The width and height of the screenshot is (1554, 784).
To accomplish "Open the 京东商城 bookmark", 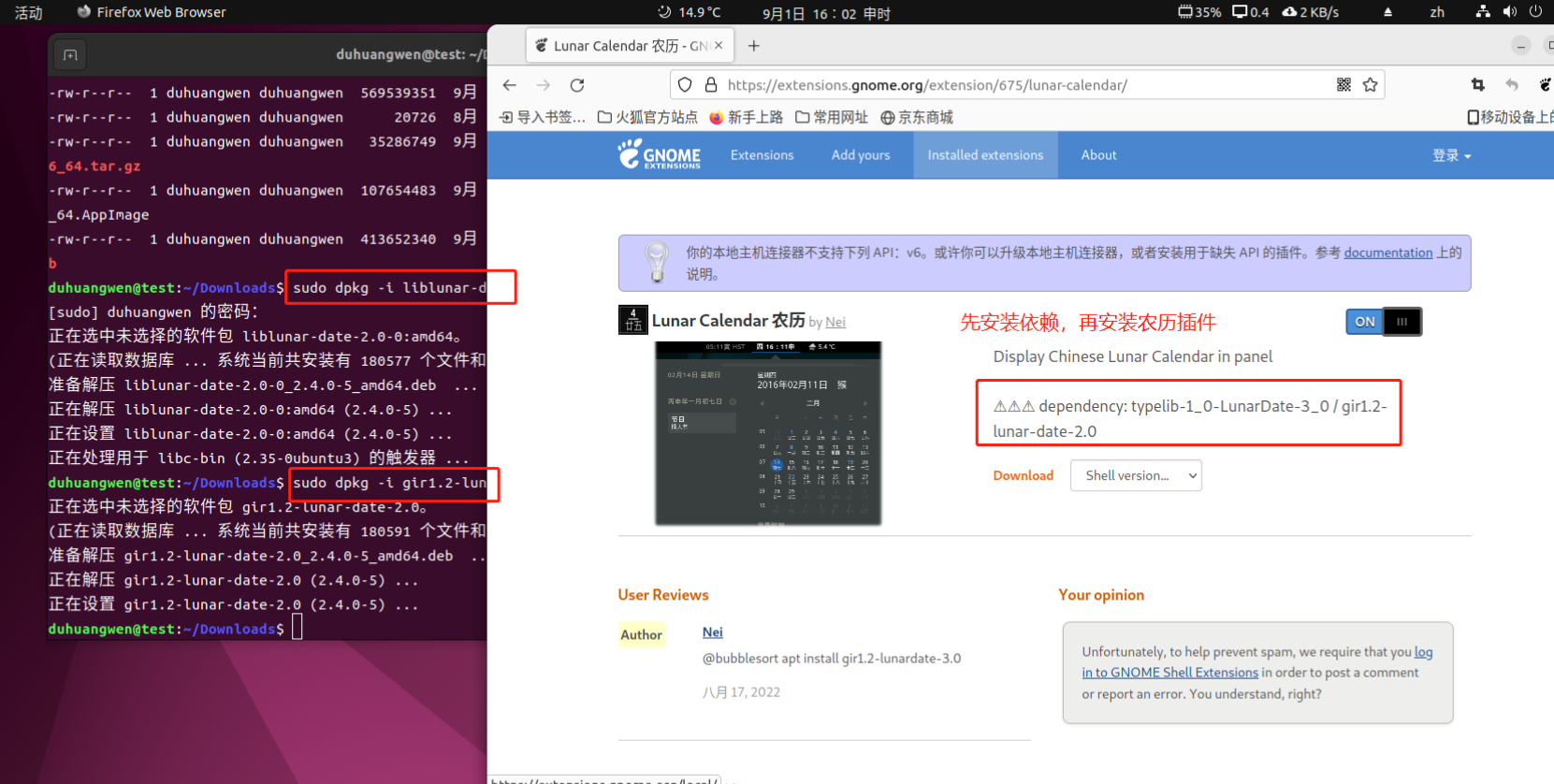I will click(x=917, y=117).
